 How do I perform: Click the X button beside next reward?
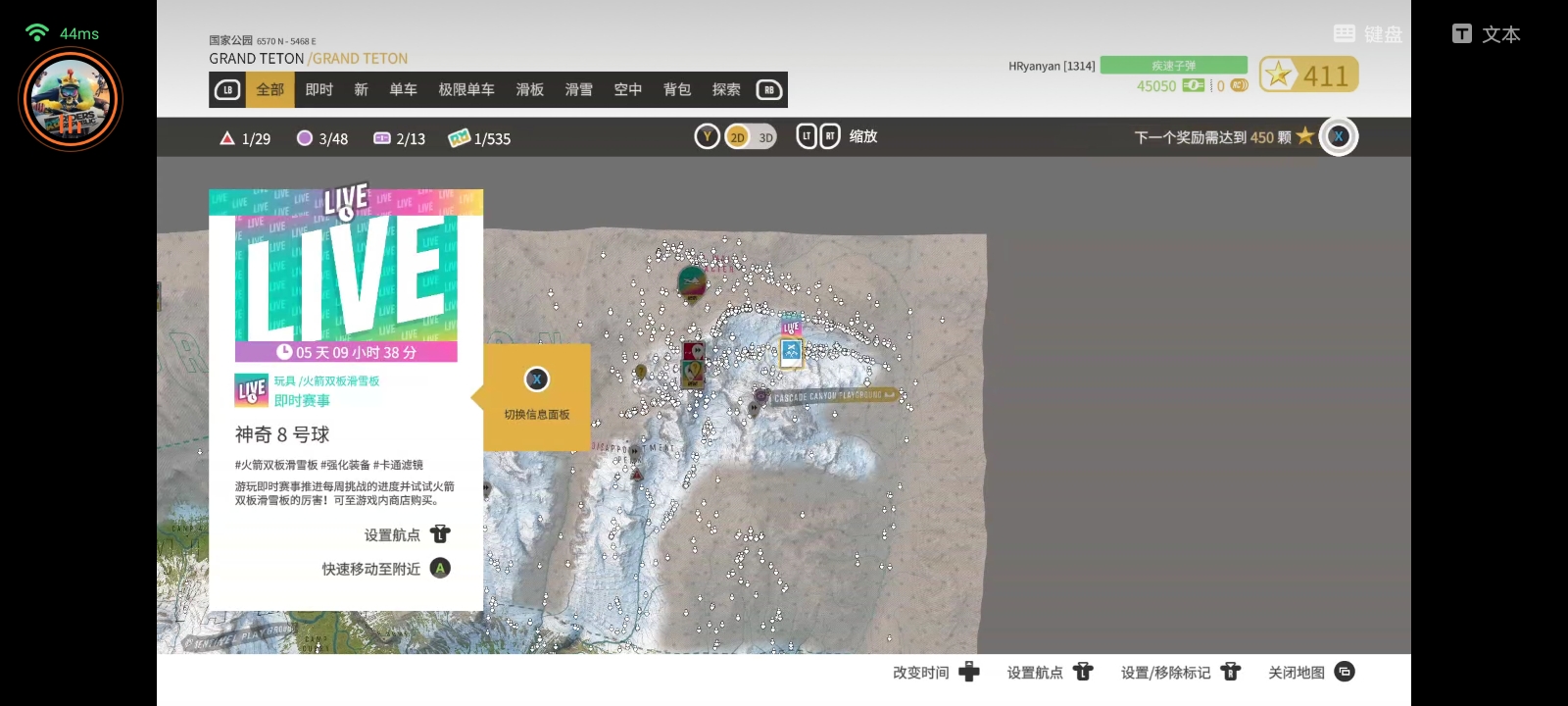[1339, 136]
